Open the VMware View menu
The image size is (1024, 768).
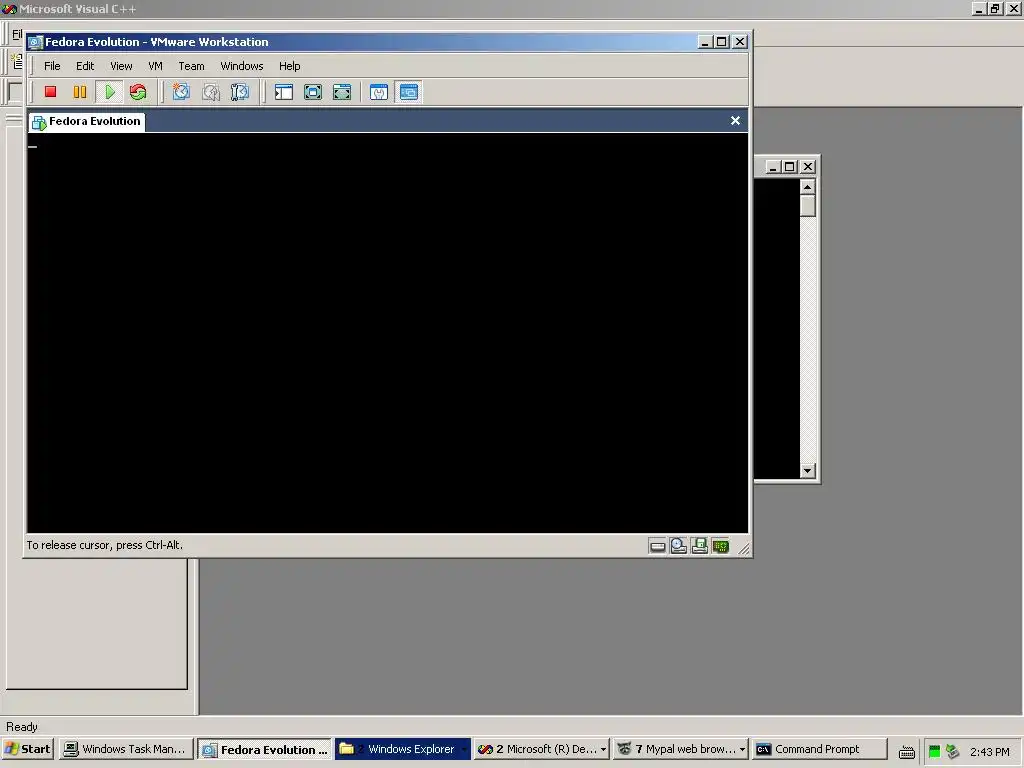[121, 66]
